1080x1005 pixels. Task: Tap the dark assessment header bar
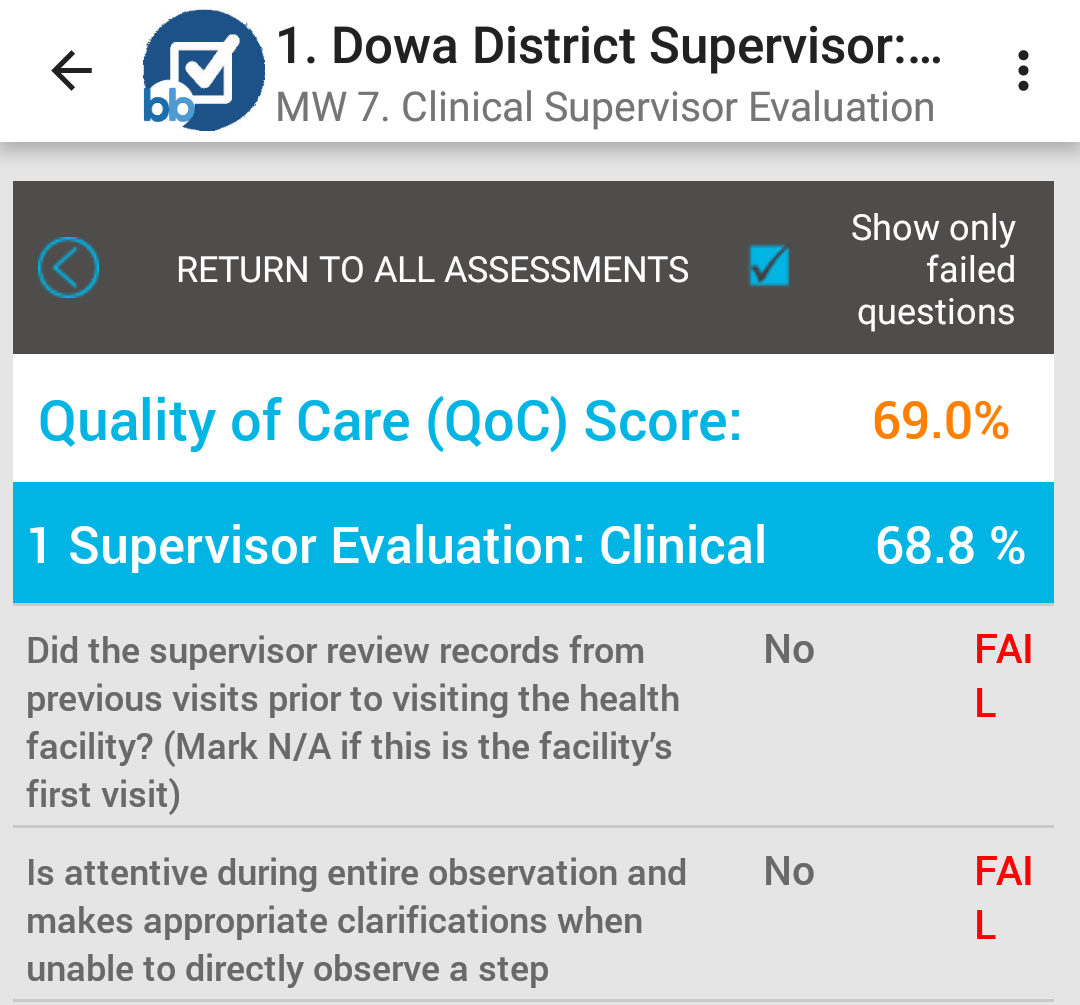533,267
